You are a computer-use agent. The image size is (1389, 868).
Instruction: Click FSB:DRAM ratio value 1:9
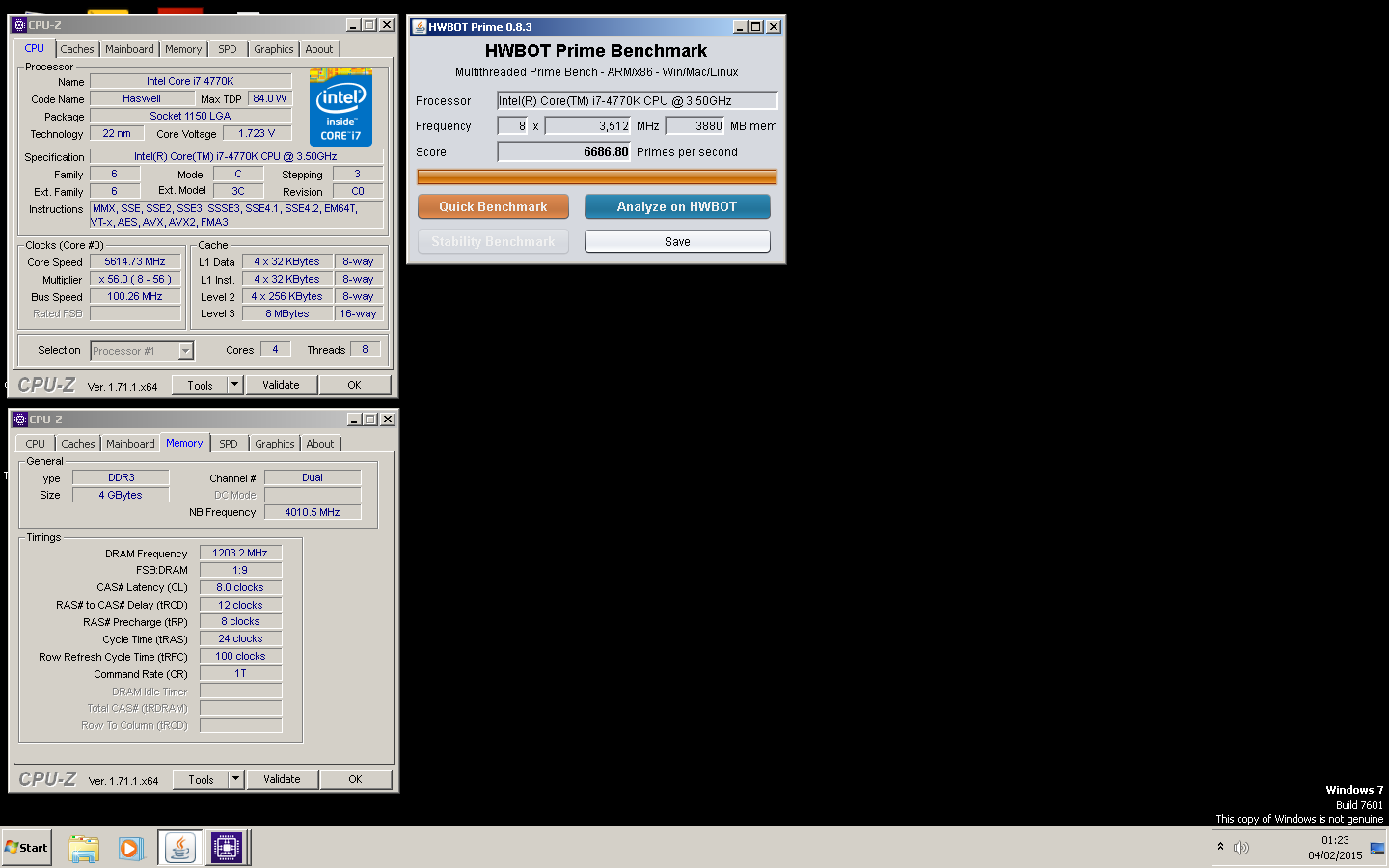tap(240, 570)
